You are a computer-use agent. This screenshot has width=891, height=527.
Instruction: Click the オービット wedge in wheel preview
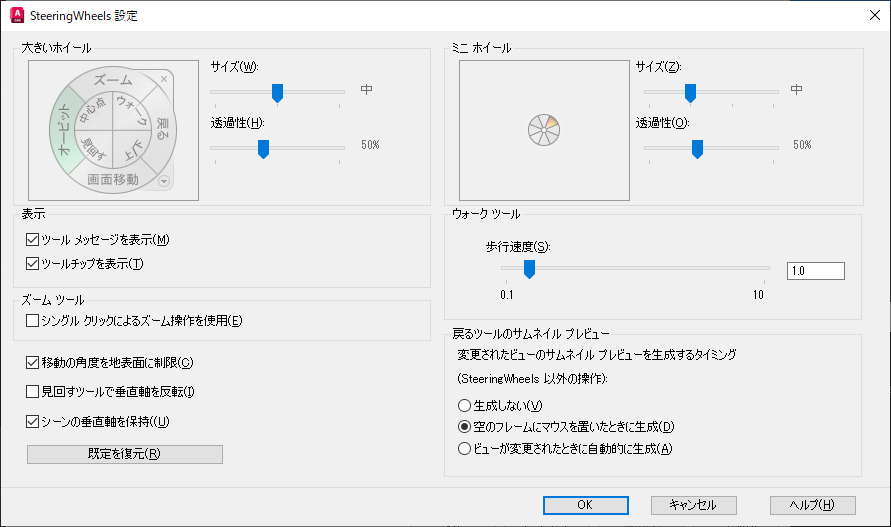pyautogui.click(x=64, y=130)
